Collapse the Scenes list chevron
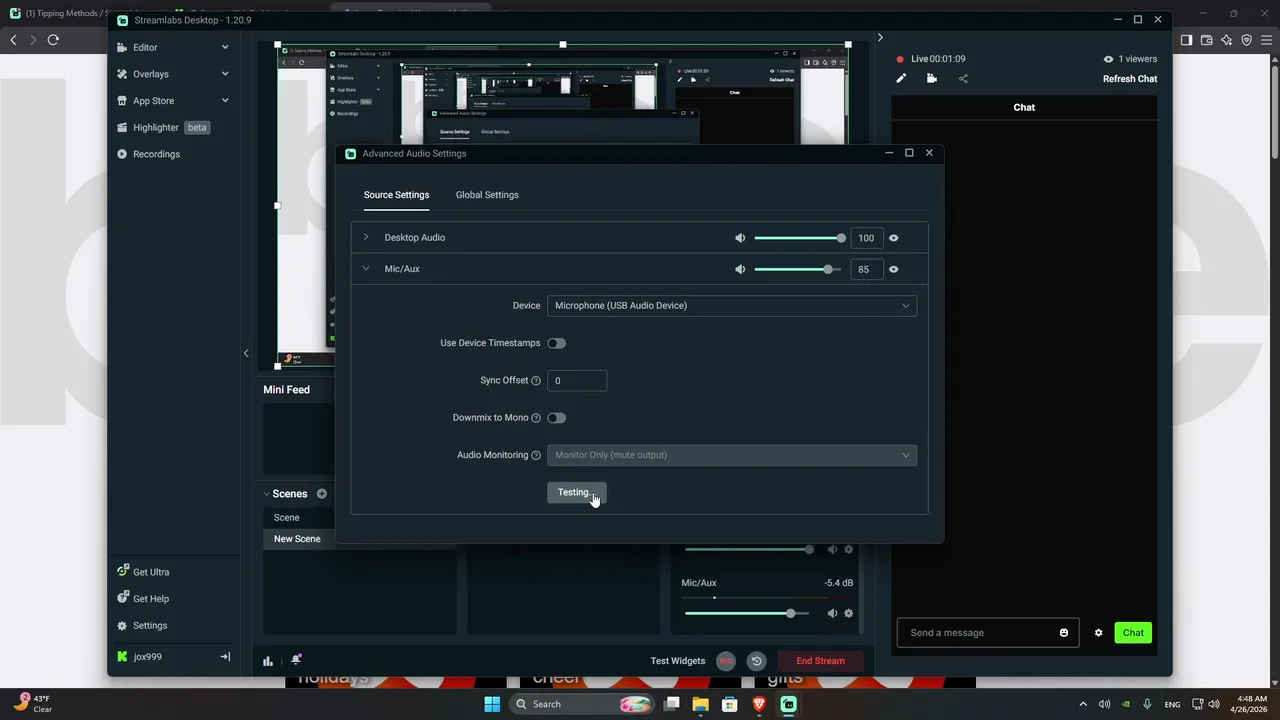Image resolution: width=1280 pixels, height=720 pixels. coord(267,494)
